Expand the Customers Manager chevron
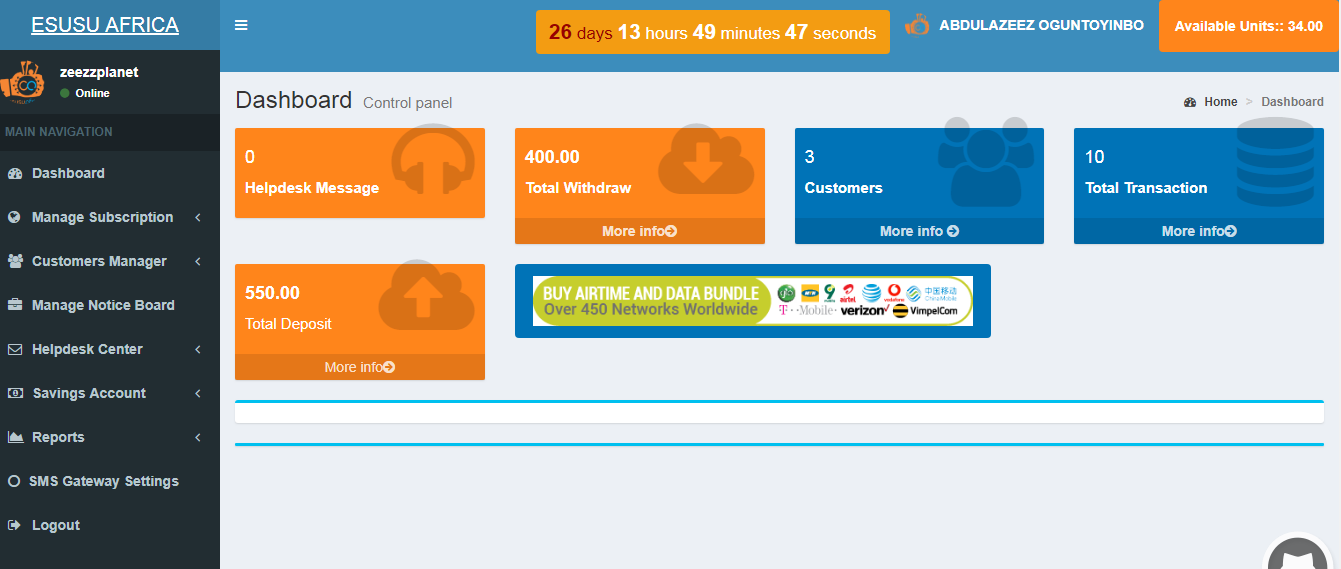The height and width of the screenshot is (569, 1341). tap(198, 261)
